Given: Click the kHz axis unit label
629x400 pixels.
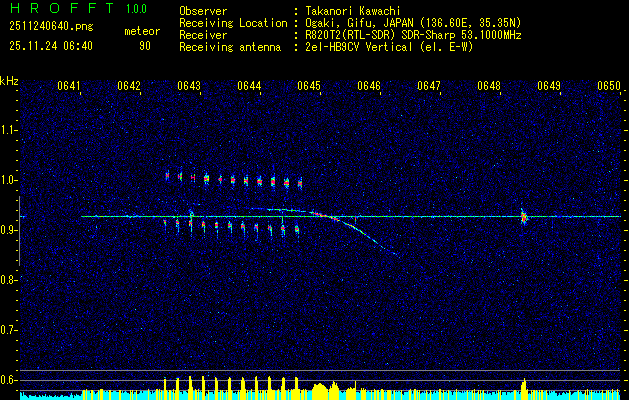Looking at the screenshot, I should (x=9, y=81).
